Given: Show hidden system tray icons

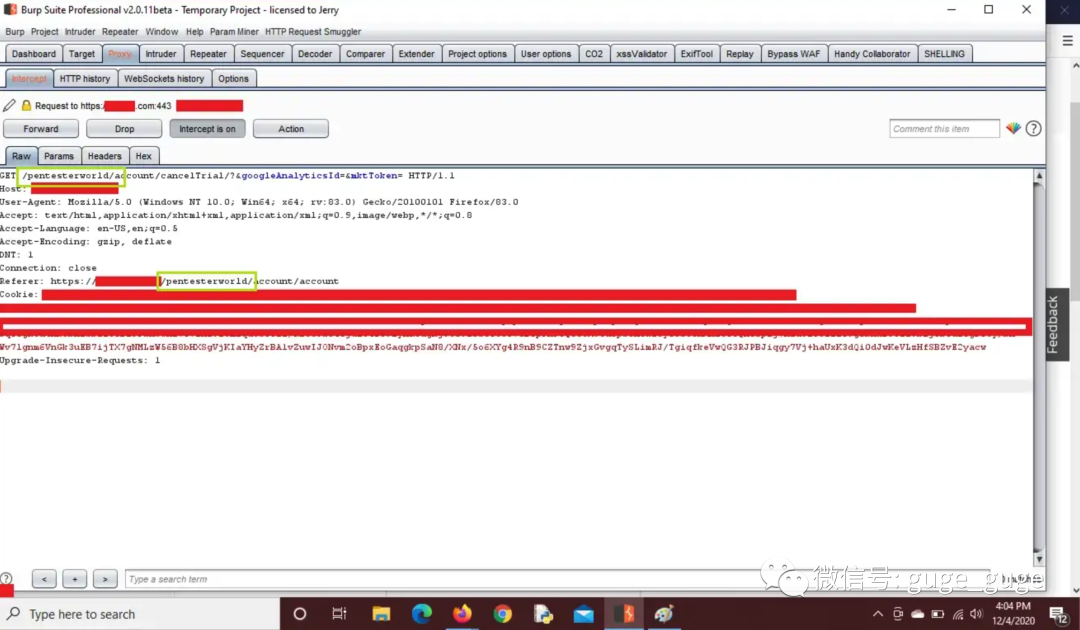Looking at the screenshot, I should pyautogui.click(x=878, y=613).
